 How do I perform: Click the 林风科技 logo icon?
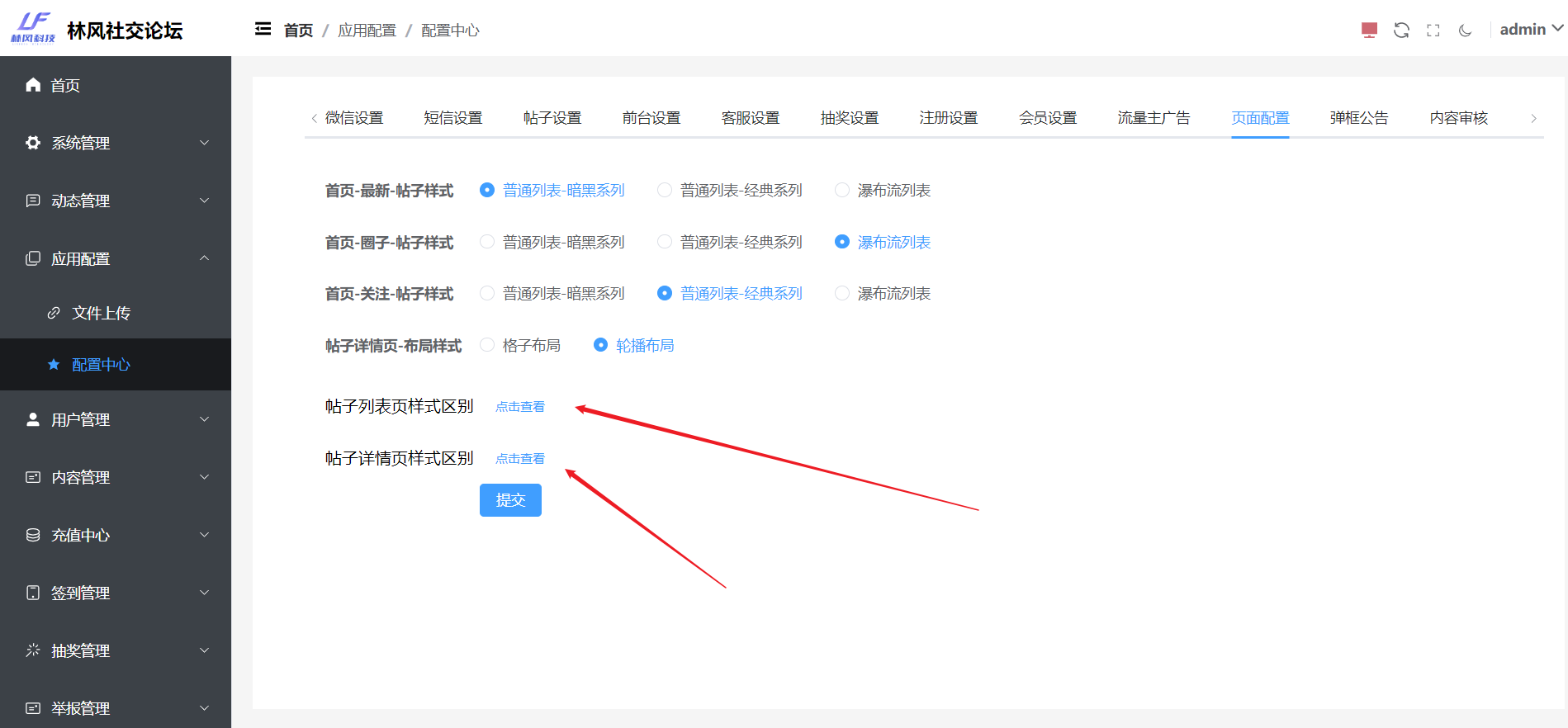[x=33, y=27]
